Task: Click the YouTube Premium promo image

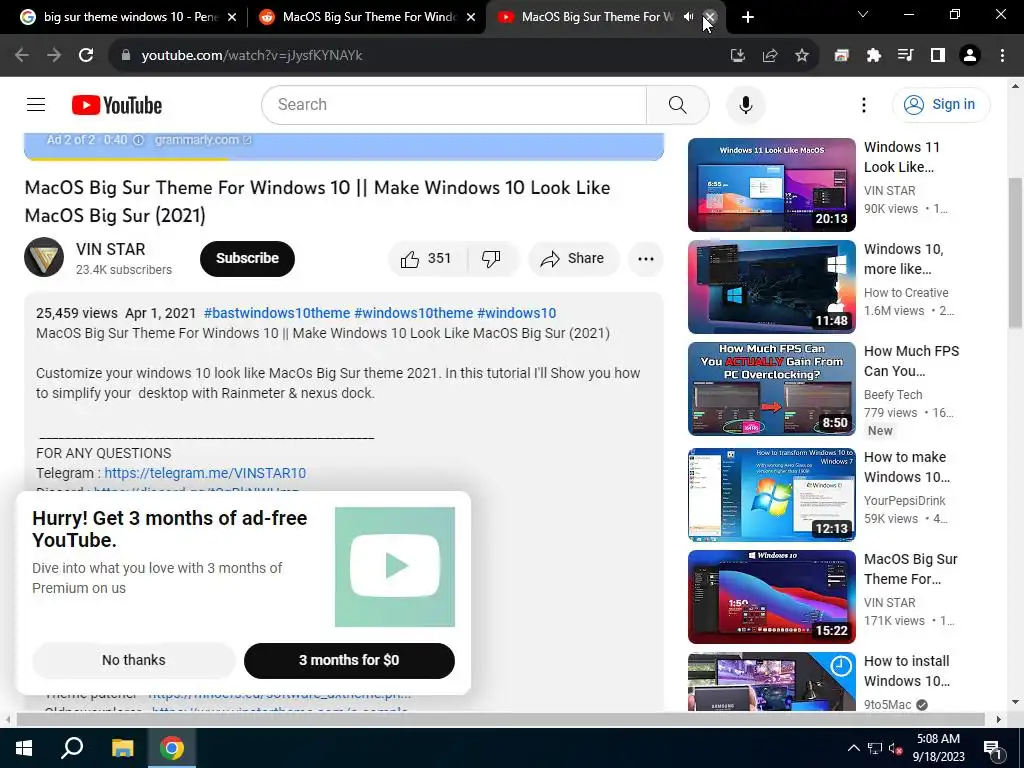Action: 394,567
